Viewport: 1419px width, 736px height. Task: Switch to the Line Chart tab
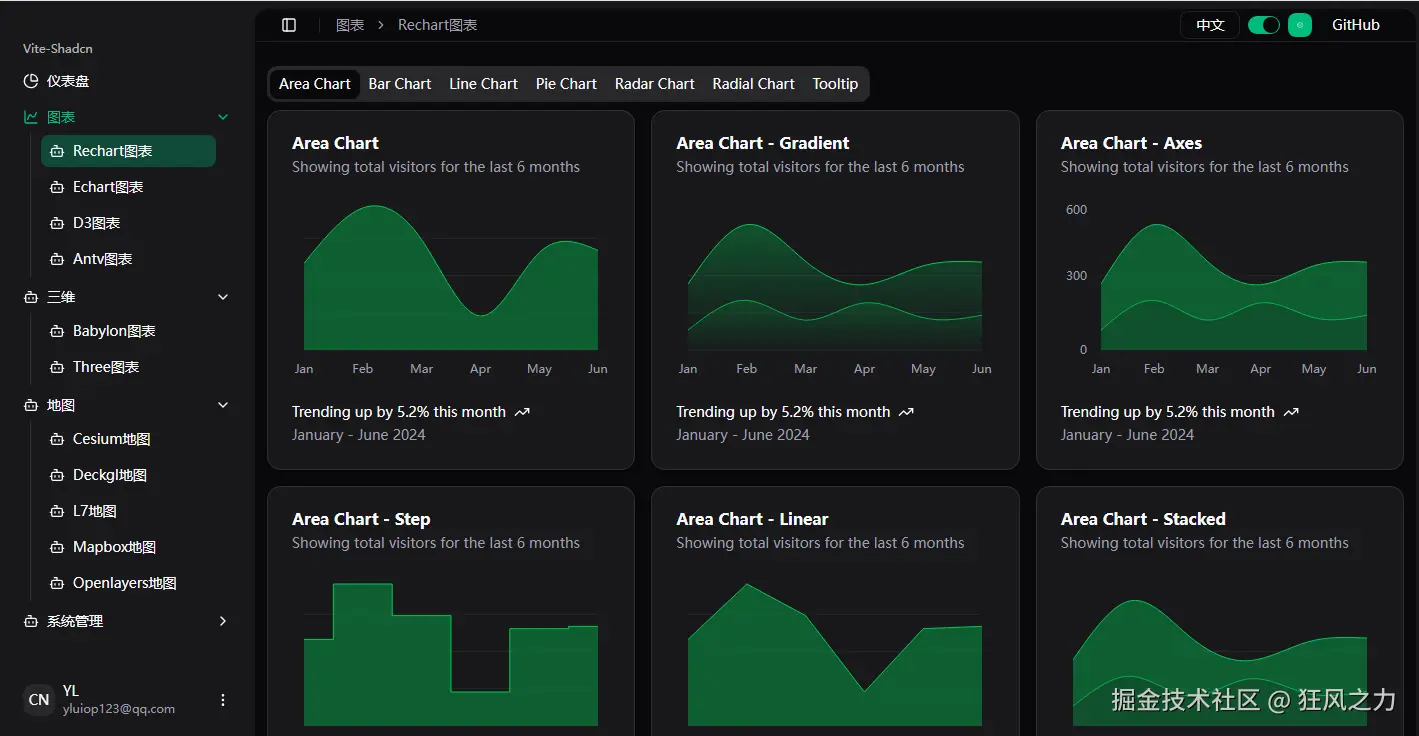(x=483, y=84)
